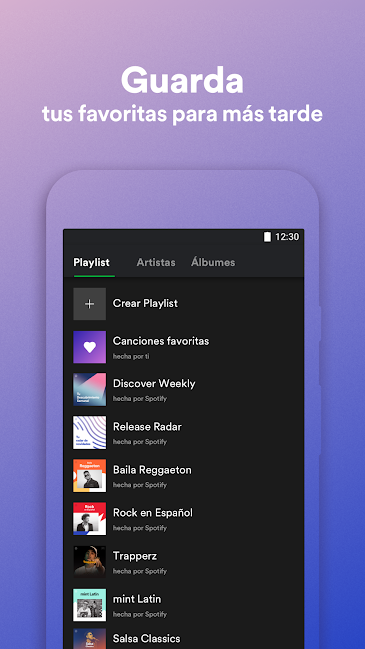
Task: Click Trapperz cover thumbnail
Action: (89, 562)
